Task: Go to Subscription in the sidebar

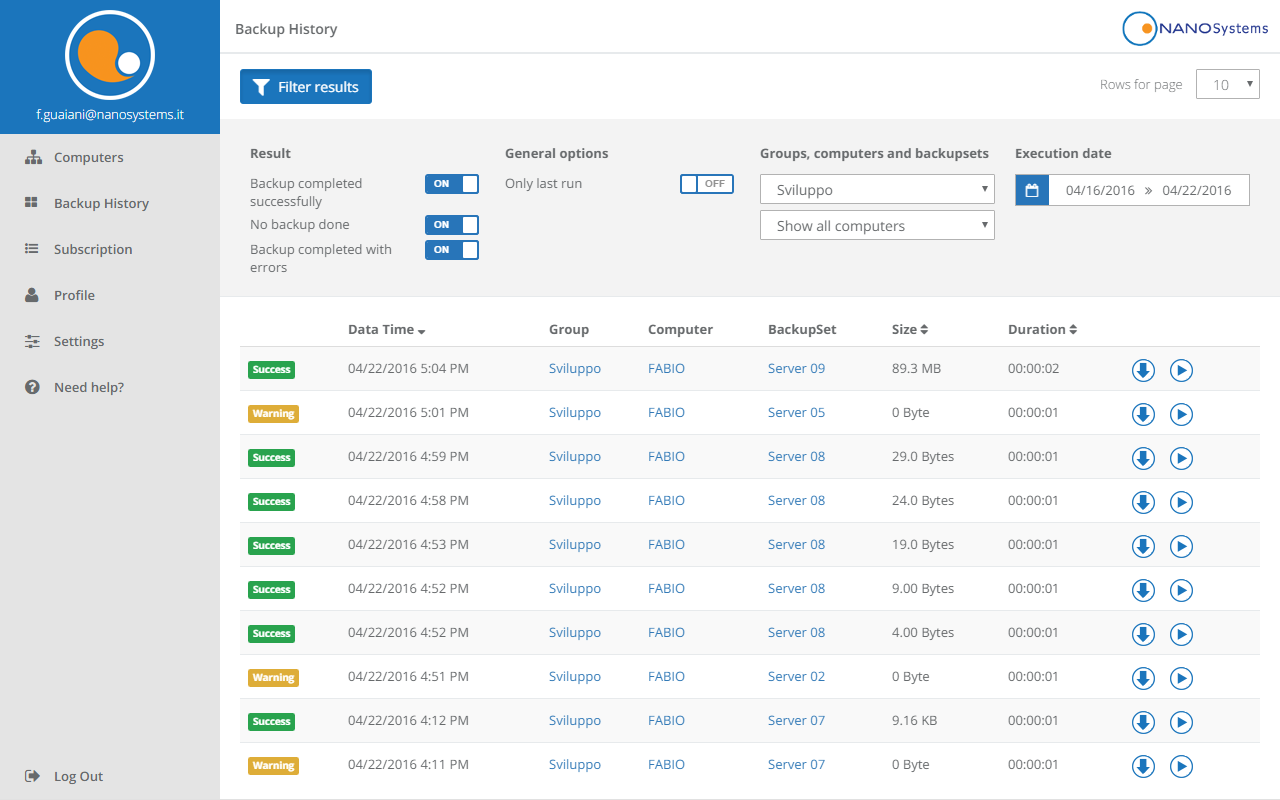Action: (92, 249)
